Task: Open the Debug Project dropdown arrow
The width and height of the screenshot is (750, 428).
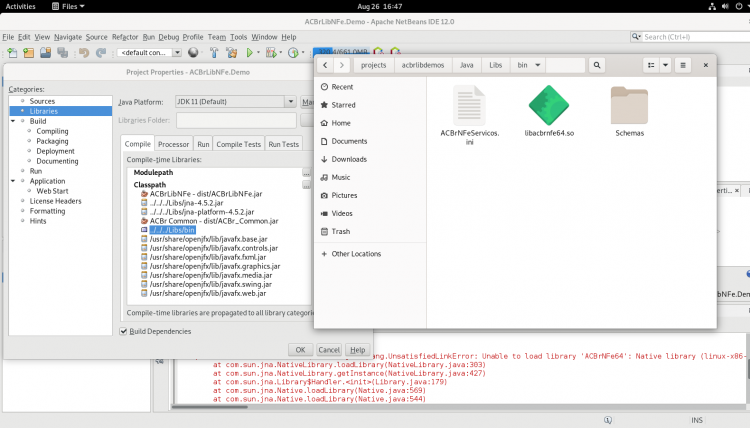Action: (280, 53)
